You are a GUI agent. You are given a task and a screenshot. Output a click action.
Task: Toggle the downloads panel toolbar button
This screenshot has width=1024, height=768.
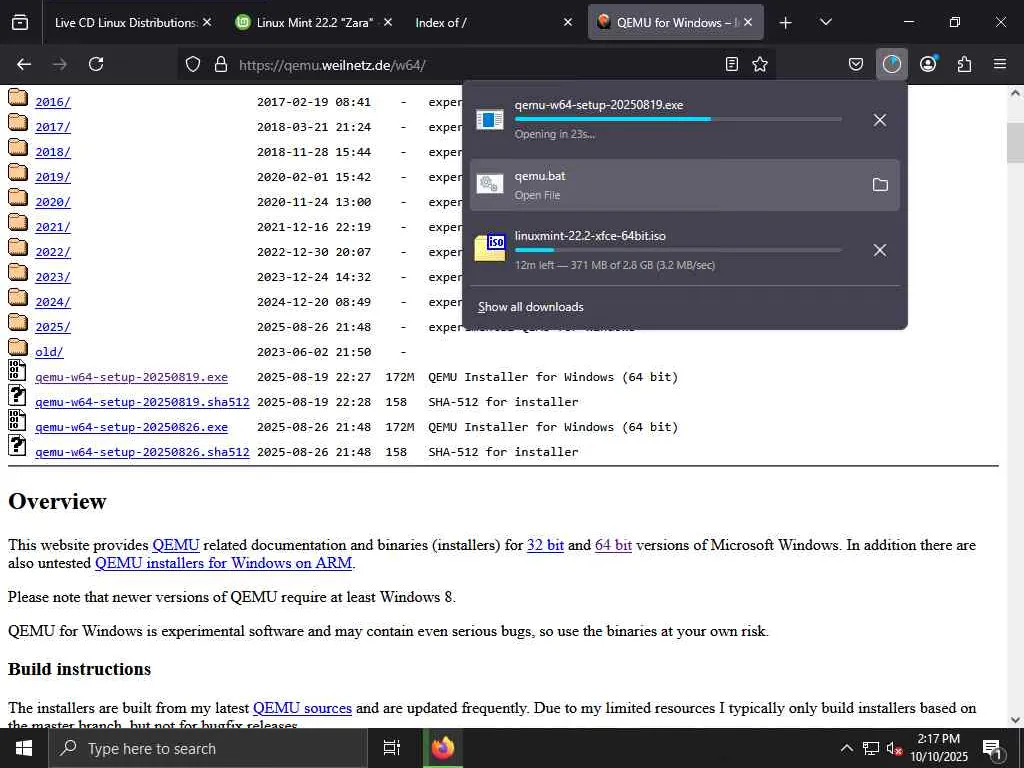click(891, 64)
